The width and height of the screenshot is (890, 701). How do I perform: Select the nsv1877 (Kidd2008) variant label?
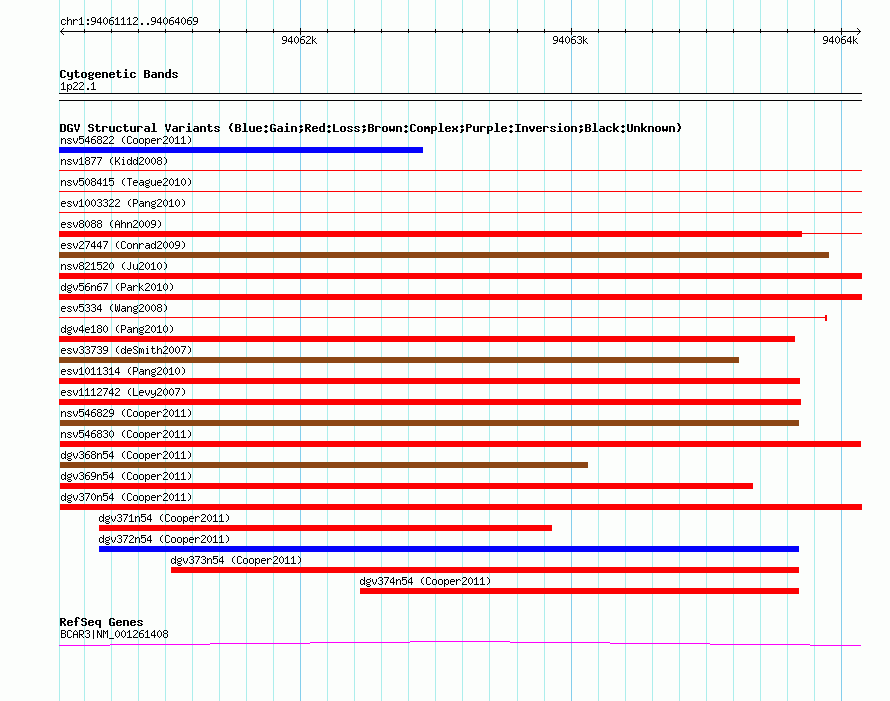(x=114, y=161)
